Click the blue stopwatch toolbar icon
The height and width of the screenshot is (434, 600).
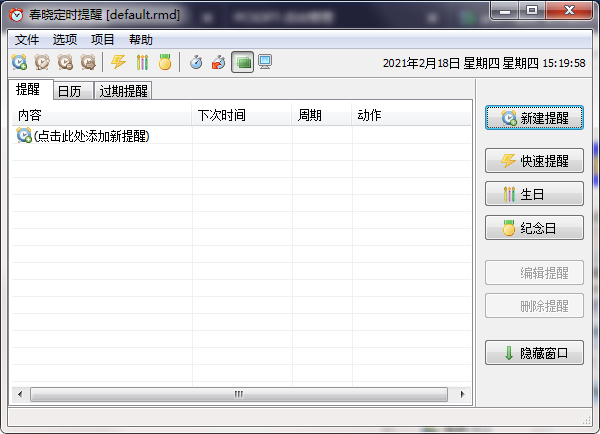(196, 62)
